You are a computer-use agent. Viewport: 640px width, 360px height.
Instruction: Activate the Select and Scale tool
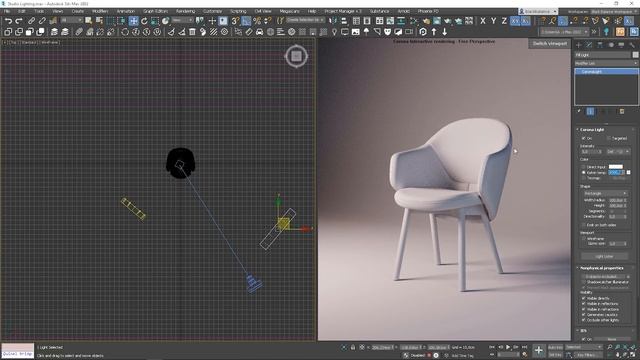click(155, 20)
